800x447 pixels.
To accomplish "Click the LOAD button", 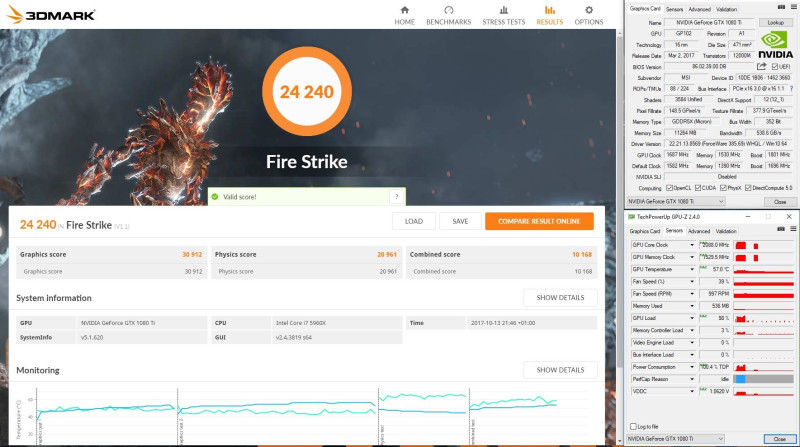I will pos(414,221).
